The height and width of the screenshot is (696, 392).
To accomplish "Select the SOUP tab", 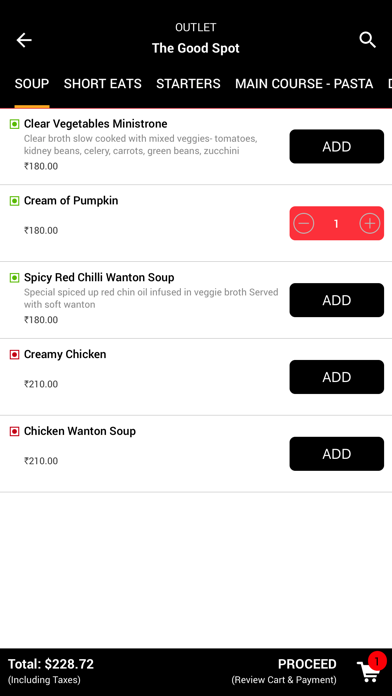I will click(x=32, y=84).
